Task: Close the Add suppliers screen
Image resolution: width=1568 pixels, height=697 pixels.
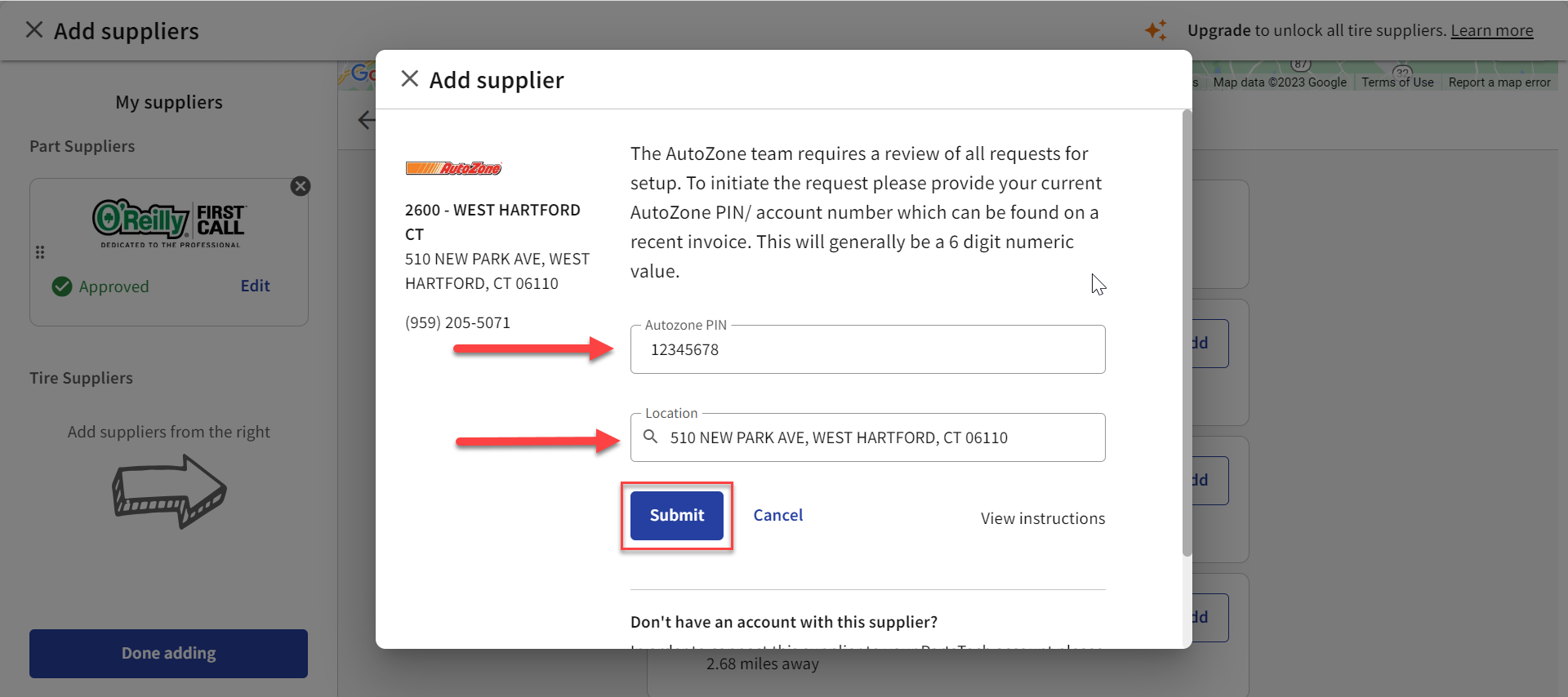Action: (x=33, y=29)
